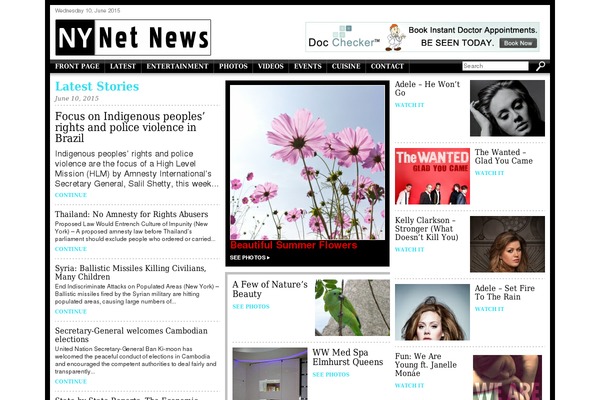Click the We Are Young video thumbnail
Viewport: 600px width, 400px height.
click(x=507, y=377)
